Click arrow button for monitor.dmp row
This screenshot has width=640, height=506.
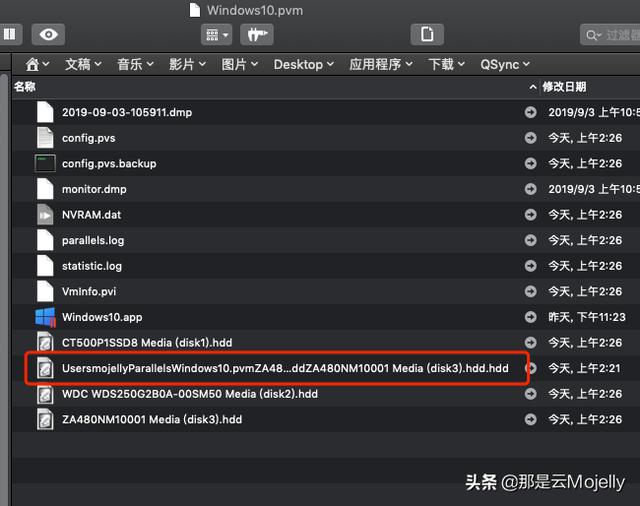tap(531, 189)
